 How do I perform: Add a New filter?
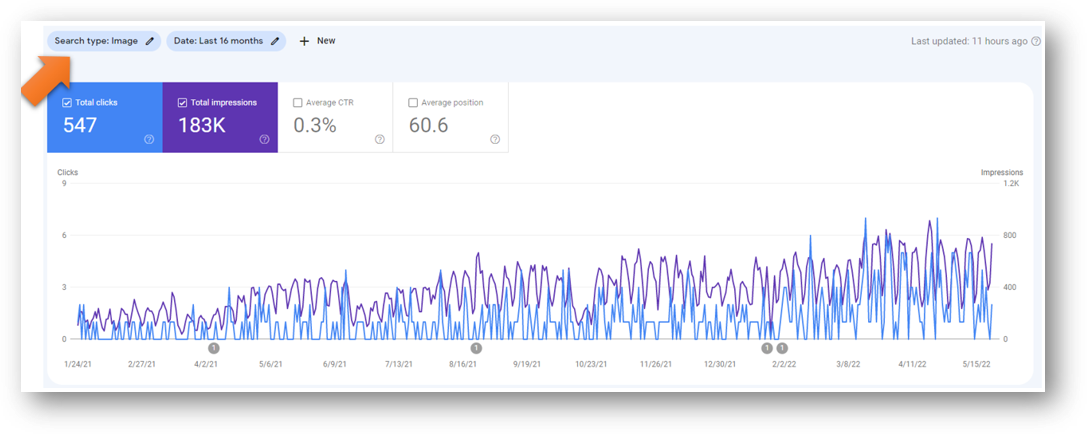[x=318, y=41]
